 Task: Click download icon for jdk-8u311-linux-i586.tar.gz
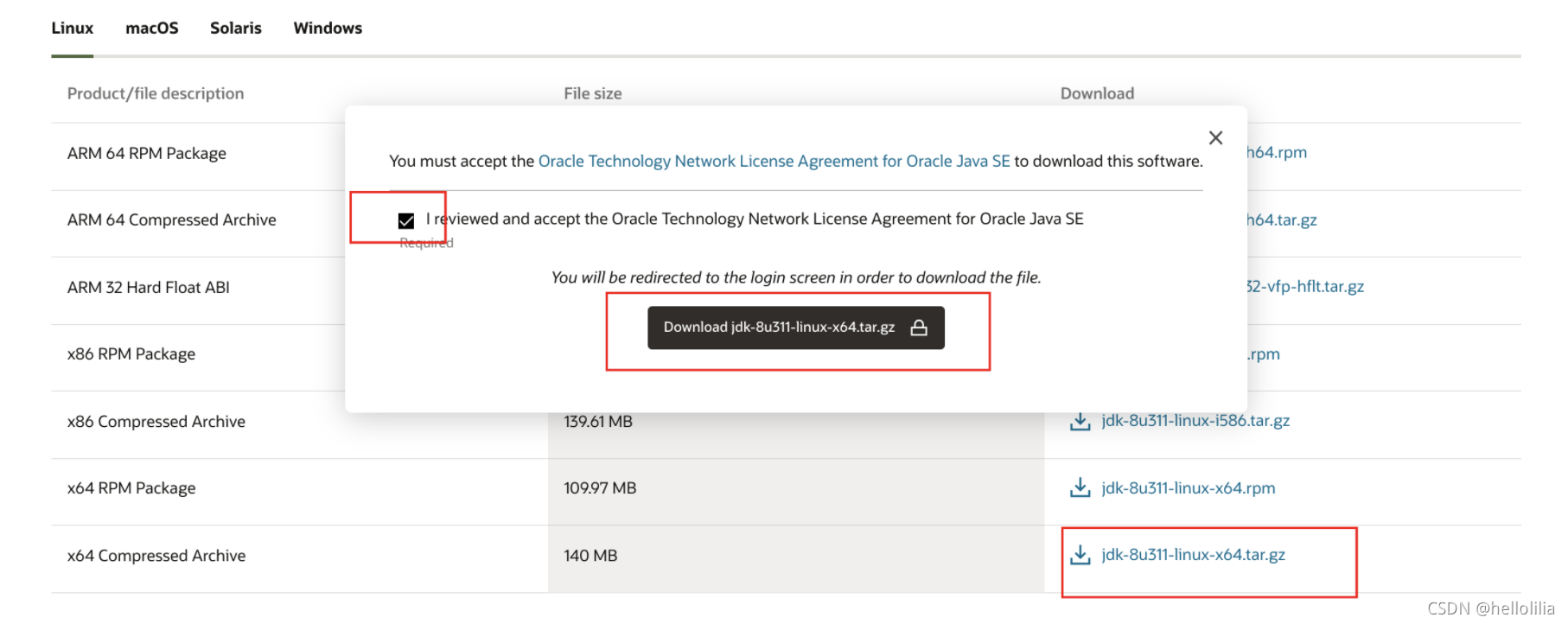point(1080,422)
